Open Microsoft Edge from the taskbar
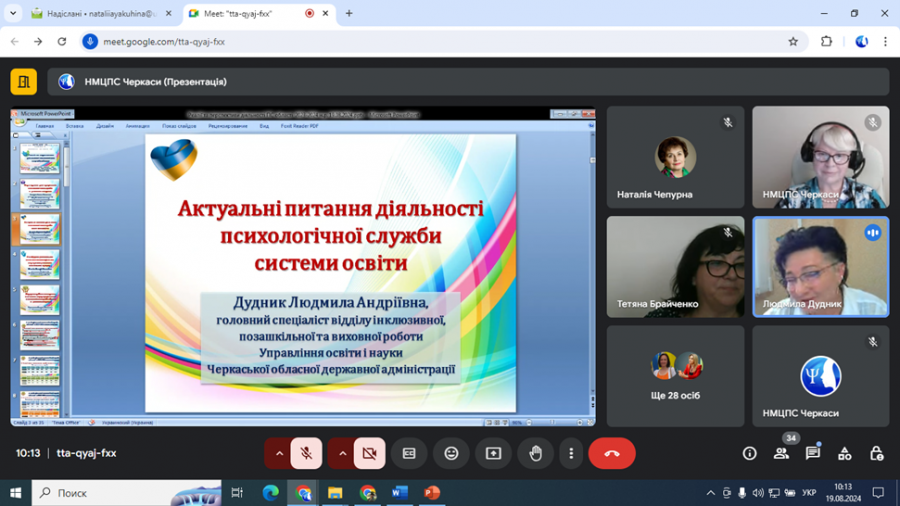The height and width of the screenshot is (506, 900). point(270,493)
